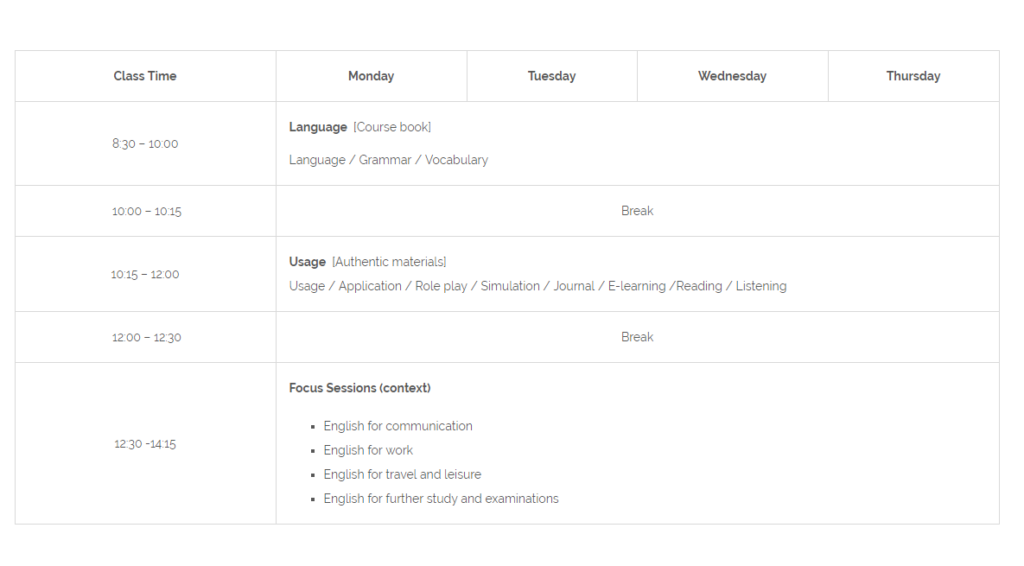Click English for travel and leisure item
1024x566 pixels.
pyautogui.click(x=402, y=475)
